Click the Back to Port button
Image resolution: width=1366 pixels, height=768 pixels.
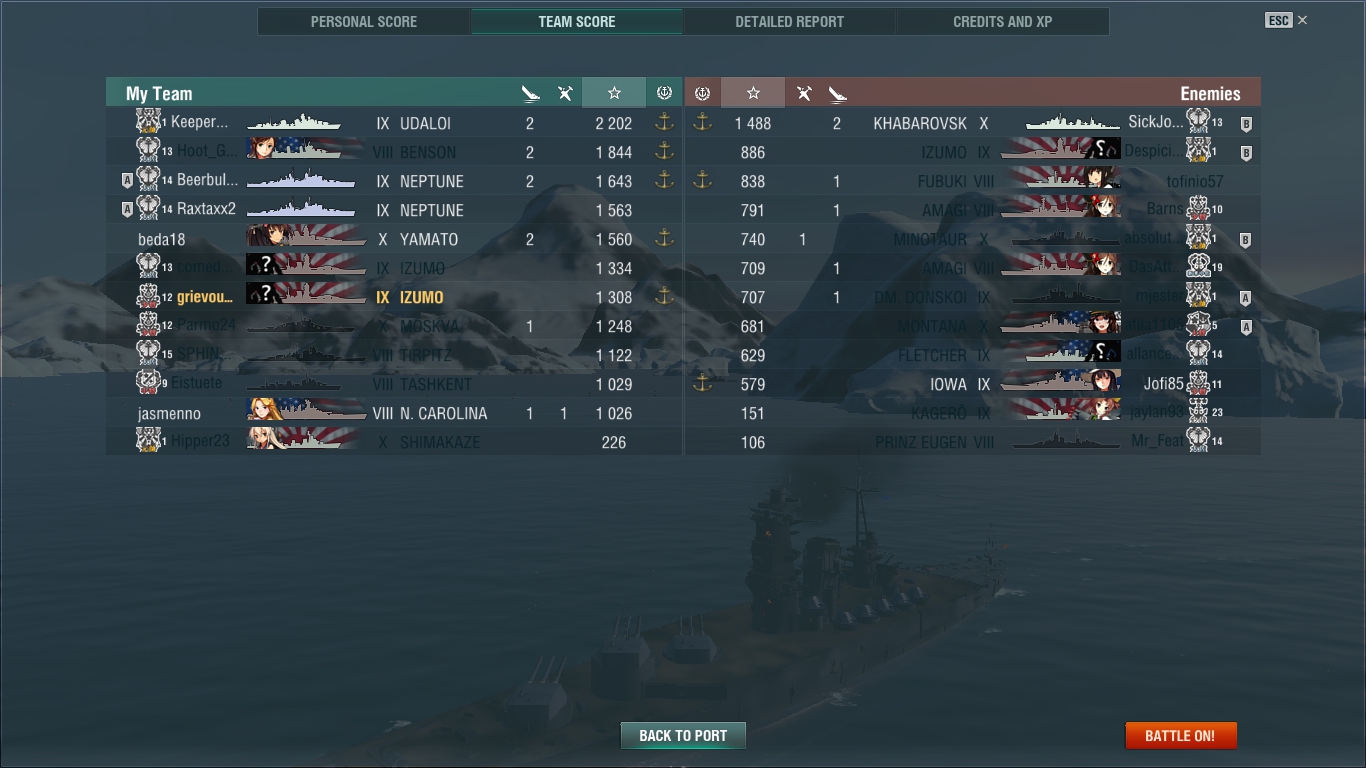(683, 735)
